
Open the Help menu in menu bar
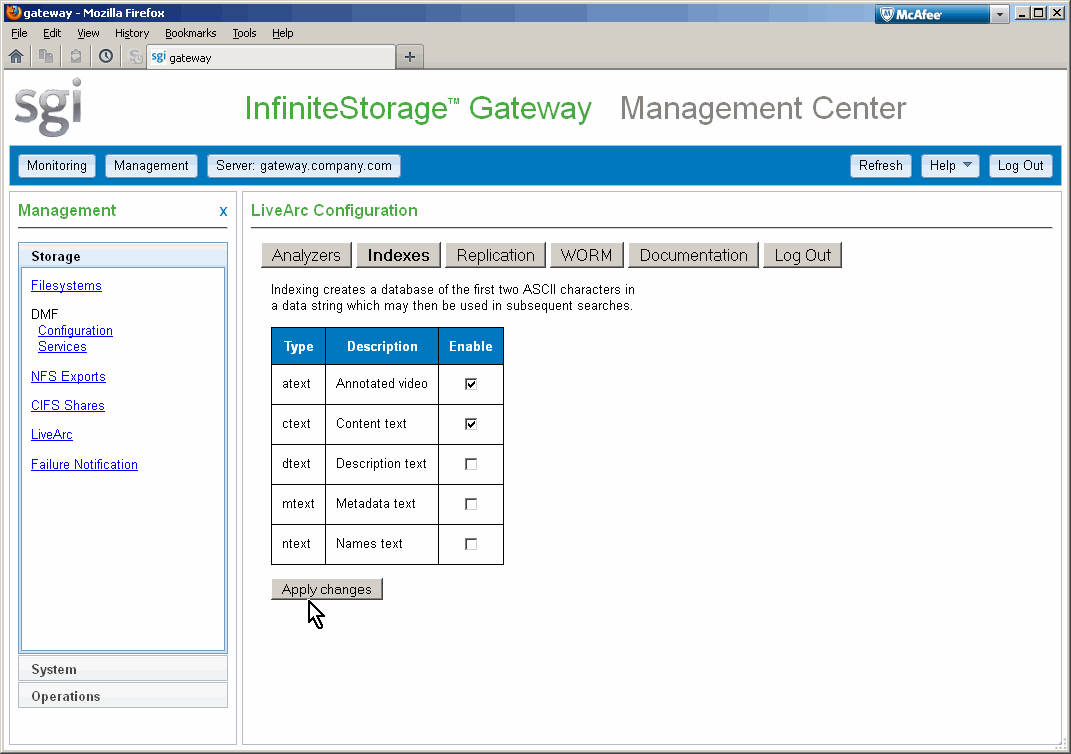283,33
